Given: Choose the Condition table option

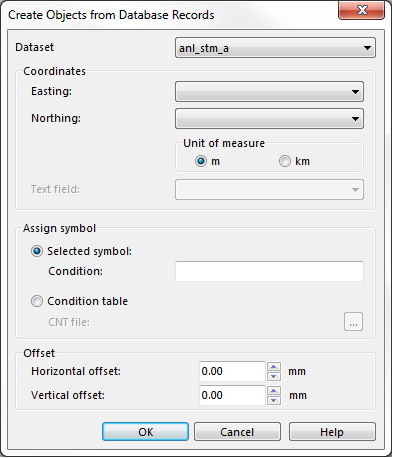Looking at the screenshot, I should [x=37, y=301].
